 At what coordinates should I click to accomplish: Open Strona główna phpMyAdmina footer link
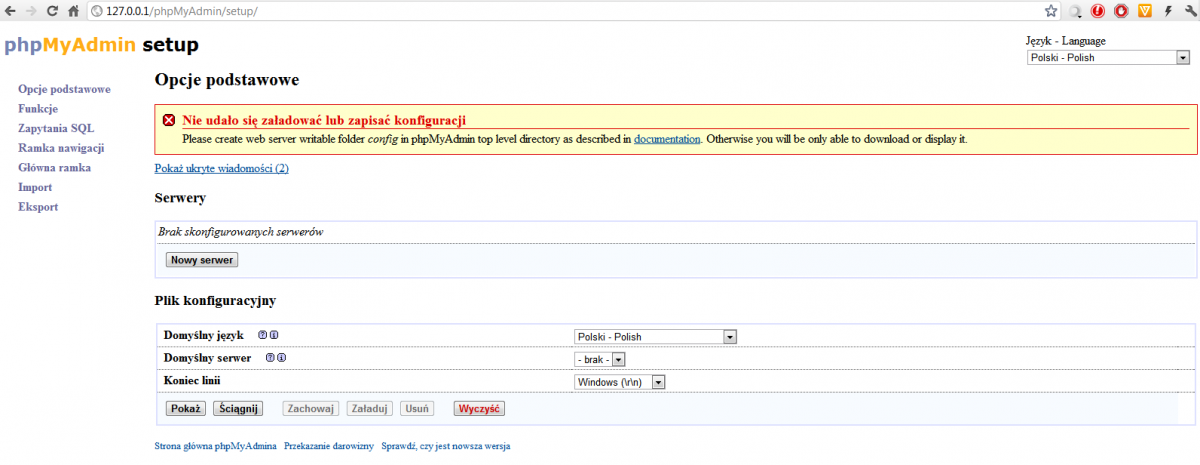coord(216,445)
